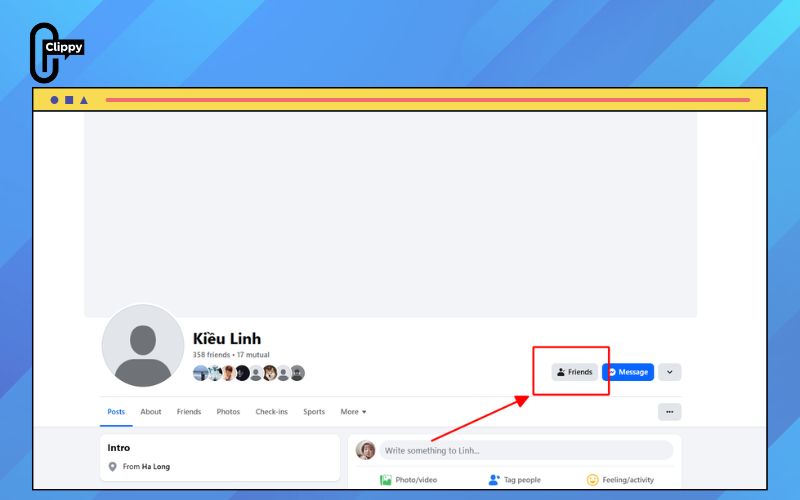The height and width of the screenshot is (500, 800).
Task: Expand the More tab dropdown
Action: click(353, 412)
